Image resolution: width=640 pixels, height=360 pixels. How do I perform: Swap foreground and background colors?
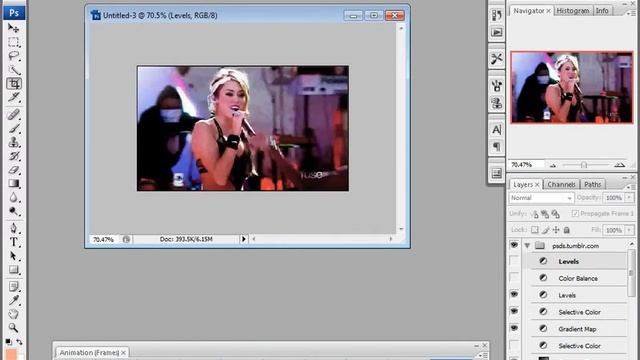19,342
